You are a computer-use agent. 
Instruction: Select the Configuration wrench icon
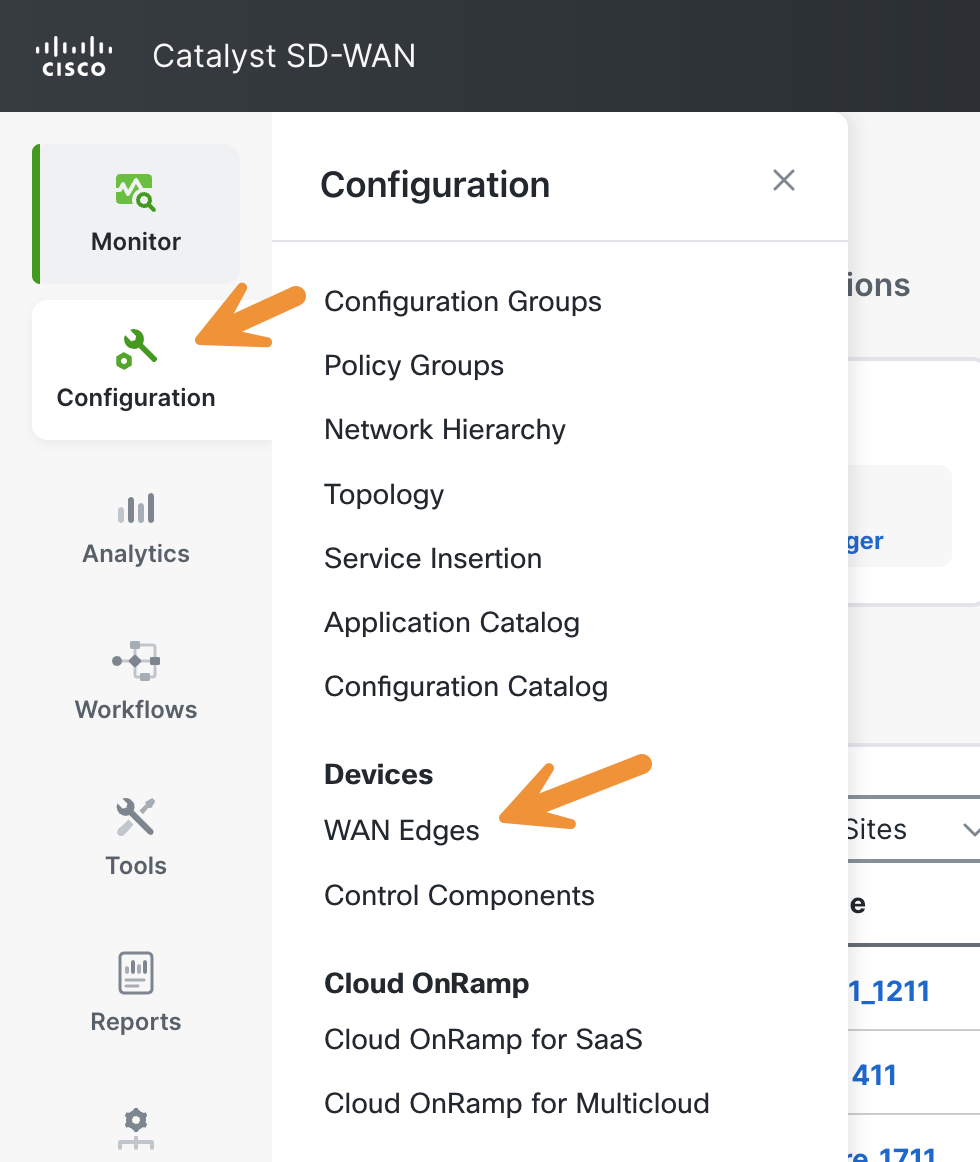[136, 349]
